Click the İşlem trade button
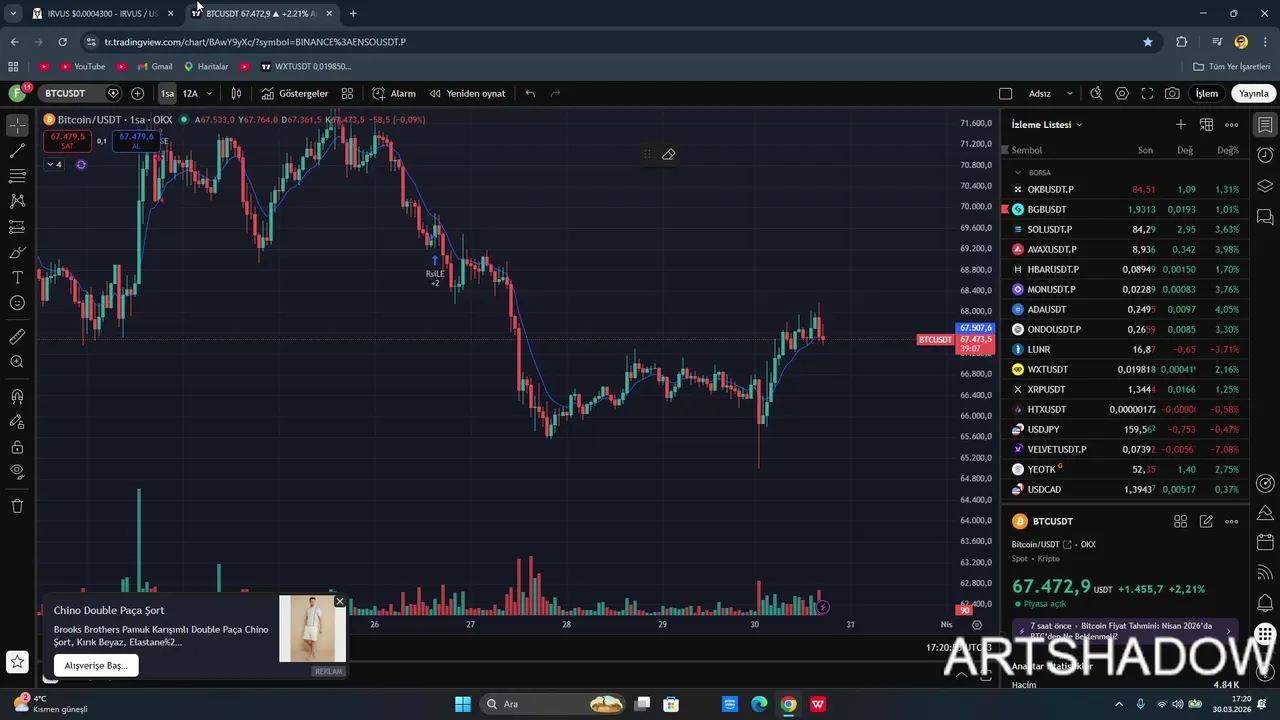 1207,93
